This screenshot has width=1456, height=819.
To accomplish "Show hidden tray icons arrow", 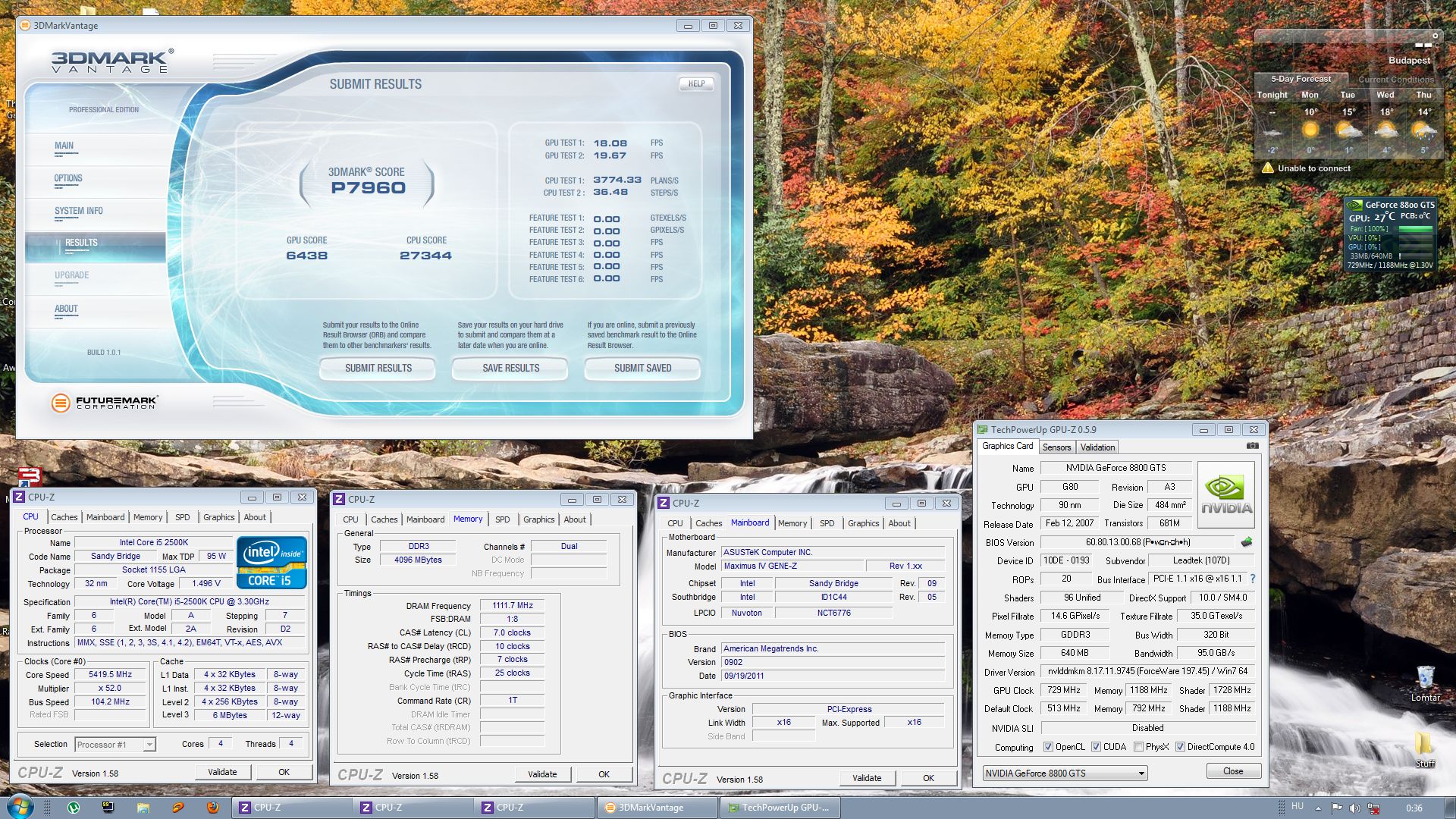I will click(1318, 808).
